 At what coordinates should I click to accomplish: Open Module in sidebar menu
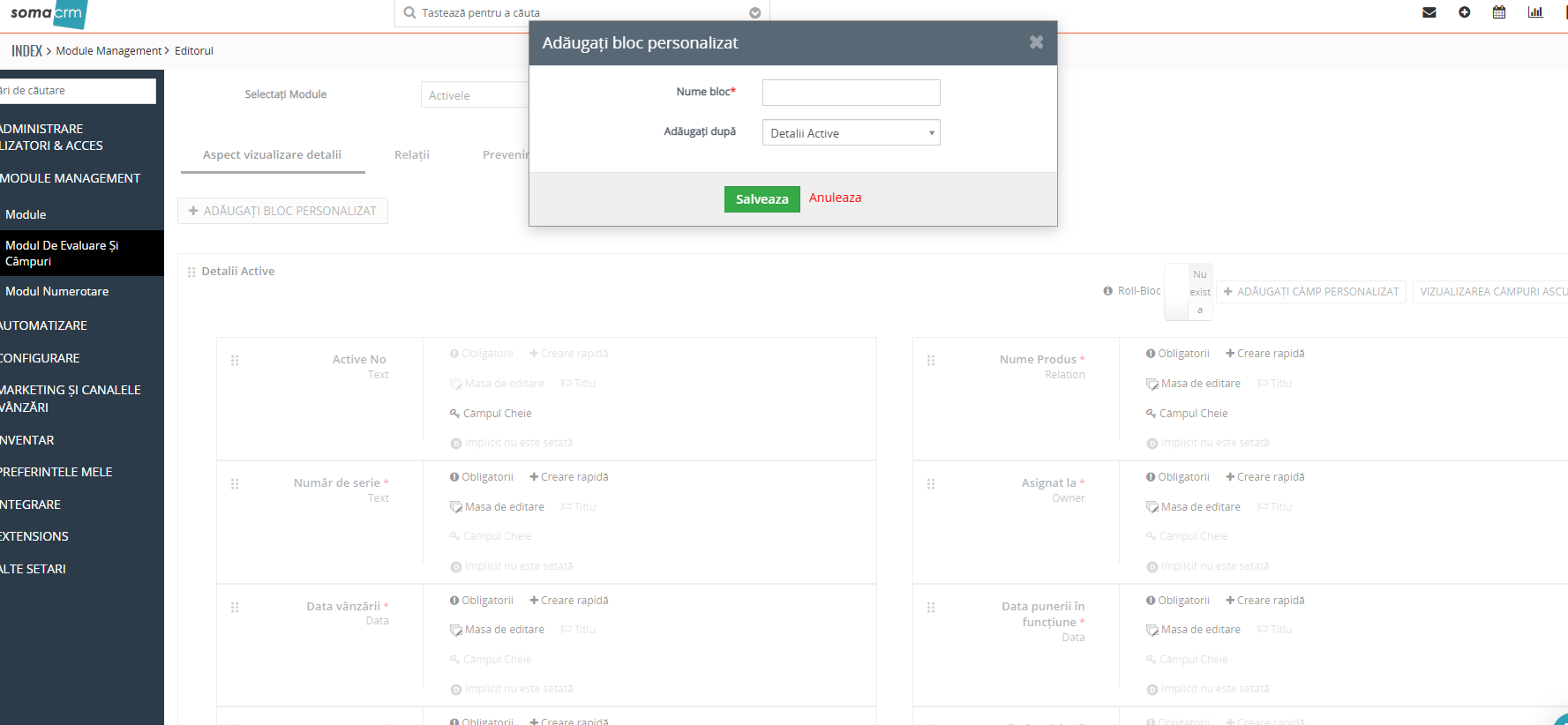(x=26, y=214)
